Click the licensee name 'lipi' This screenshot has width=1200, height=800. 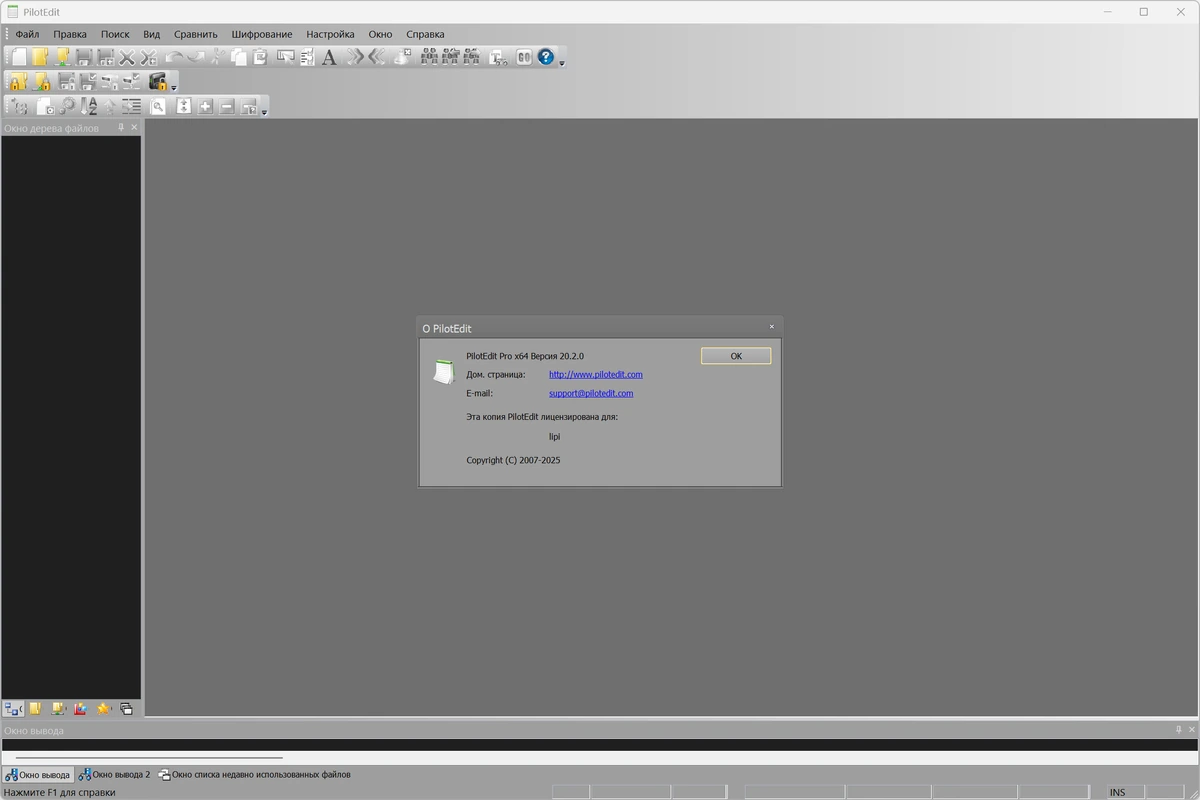pyautogui.click(x=554, y=437)
